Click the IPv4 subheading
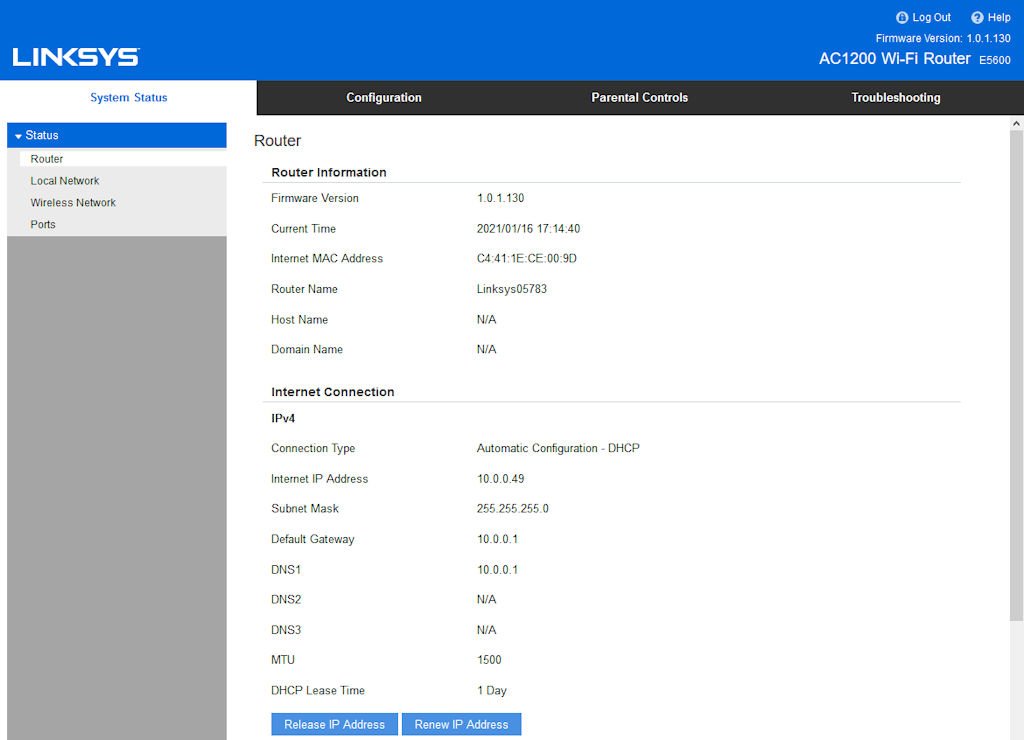Screen dimensions: 1024x740 (283, 418)
